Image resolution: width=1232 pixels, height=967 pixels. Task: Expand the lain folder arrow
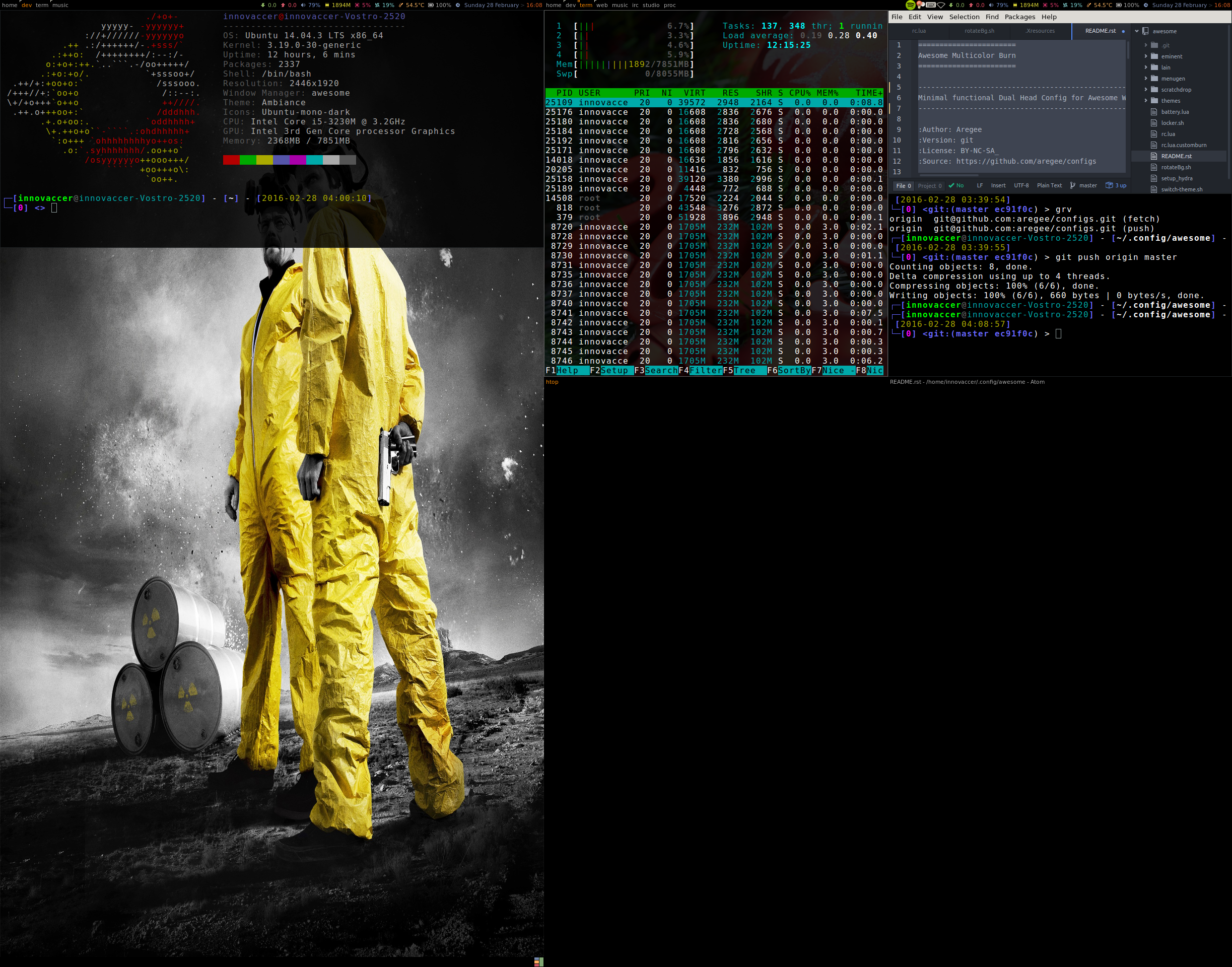pyautogui.click(x=1146, y=67)
